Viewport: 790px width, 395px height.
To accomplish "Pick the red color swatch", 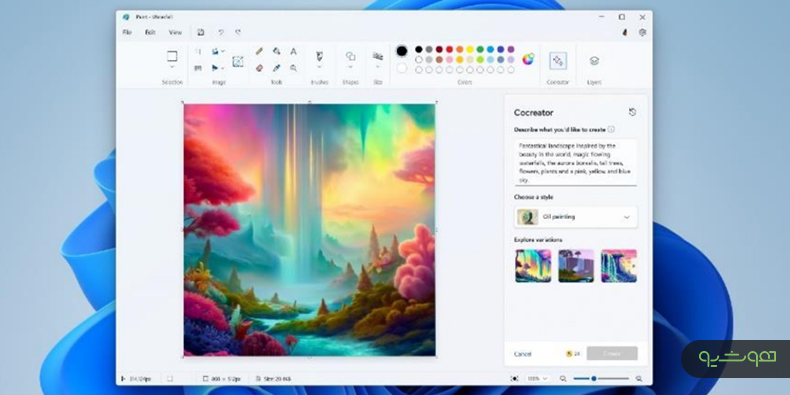I will (x=449, y=49).
